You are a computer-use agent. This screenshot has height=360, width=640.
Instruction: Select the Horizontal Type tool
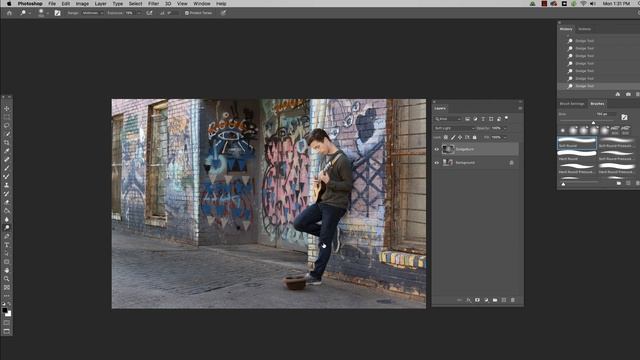pos(7,245)
